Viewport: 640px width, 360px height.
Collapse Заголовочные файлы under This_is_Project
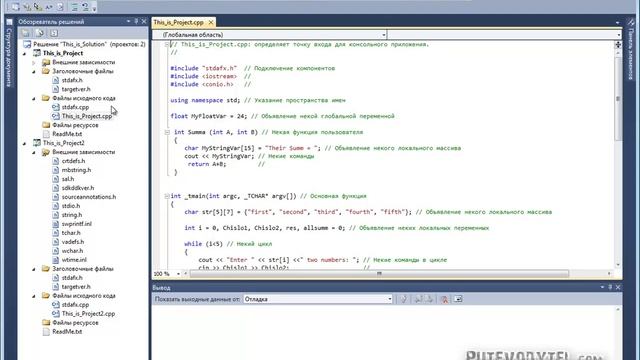point(34,71)
